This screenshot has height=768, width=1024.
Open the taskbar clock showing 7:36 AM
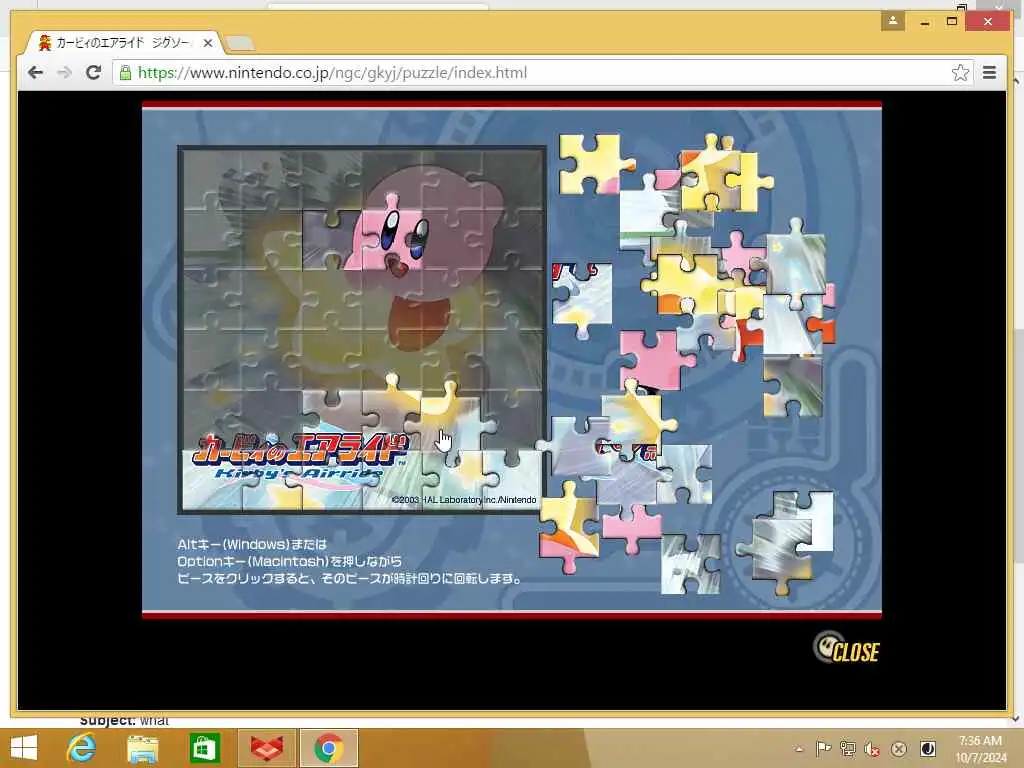(x=980, y=749)
